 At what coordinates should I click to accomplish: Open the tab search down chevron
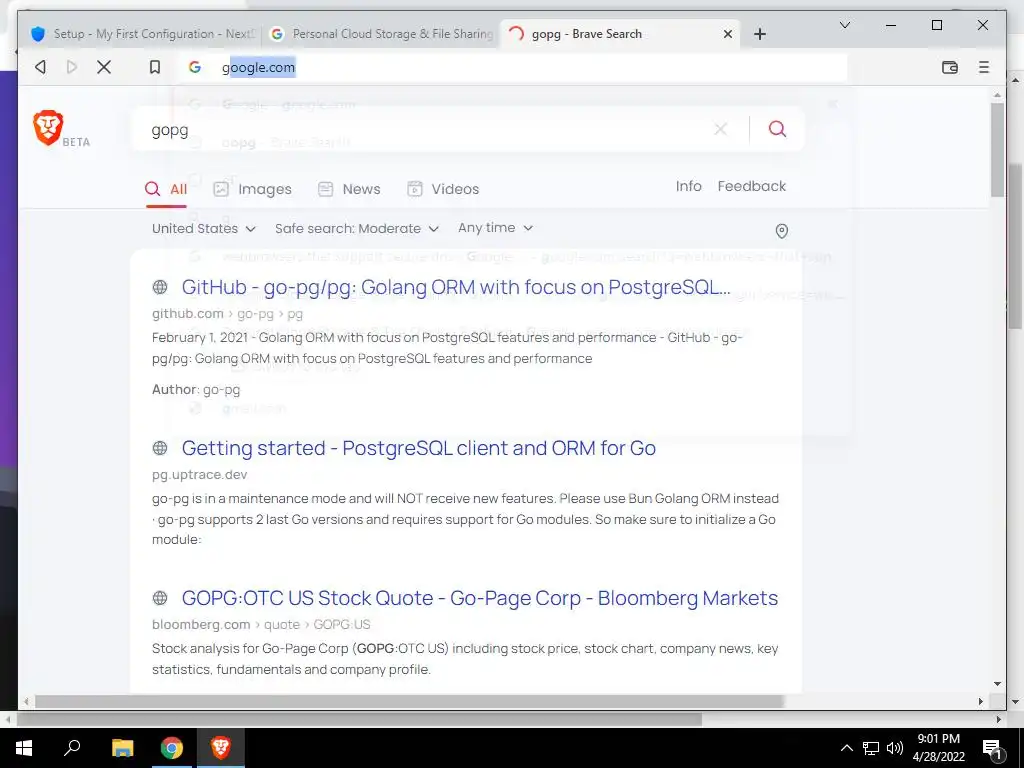pyautogui.click(x=844, y=25)
